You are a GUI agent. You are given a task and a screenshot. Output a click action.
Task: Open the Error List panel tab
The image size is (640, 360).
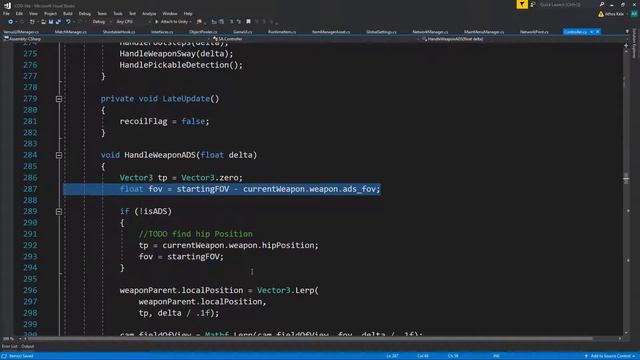9,347
